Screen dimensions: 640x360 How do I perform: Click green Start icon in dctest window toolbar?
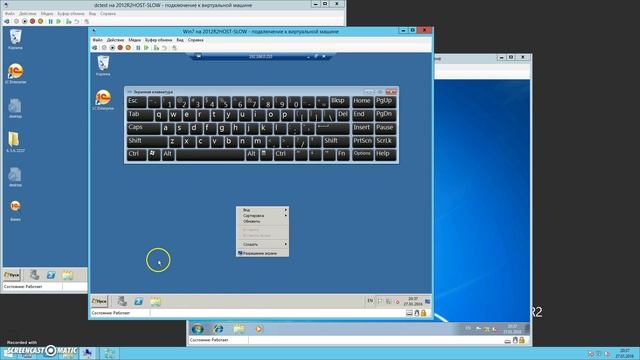point(59,21)
